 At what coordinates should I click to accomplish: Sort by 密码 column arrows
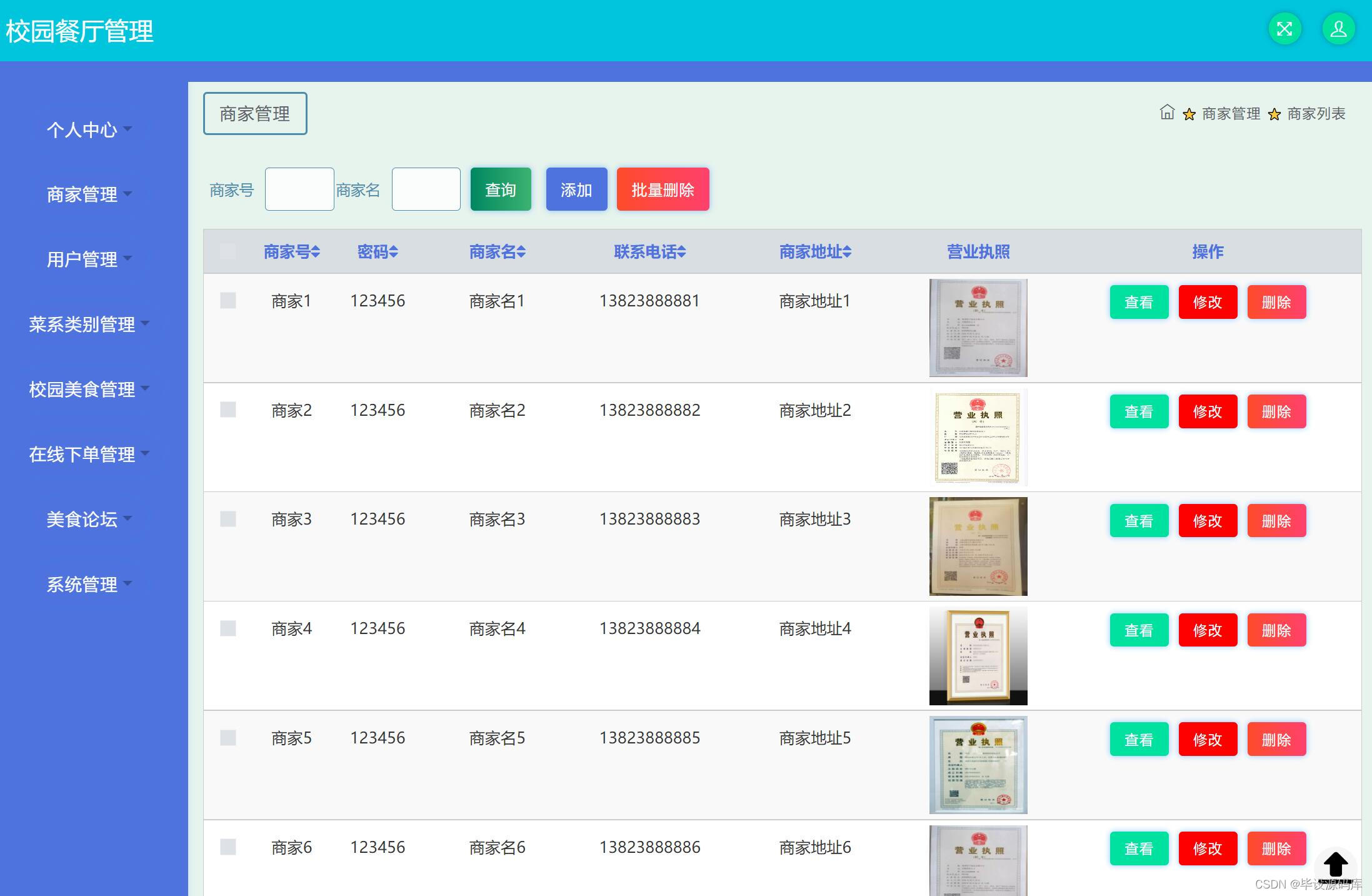(x=393, y=252)
